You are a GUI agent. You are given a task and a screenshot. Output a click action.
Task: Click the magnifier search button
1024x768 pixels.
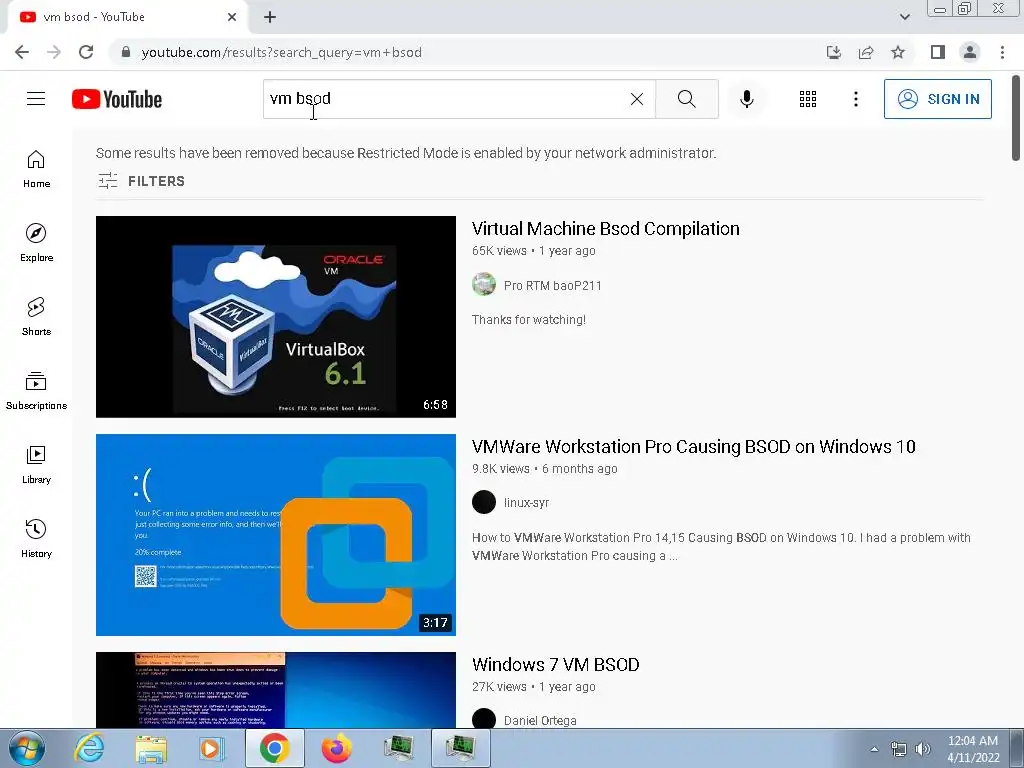pos(686,99)
